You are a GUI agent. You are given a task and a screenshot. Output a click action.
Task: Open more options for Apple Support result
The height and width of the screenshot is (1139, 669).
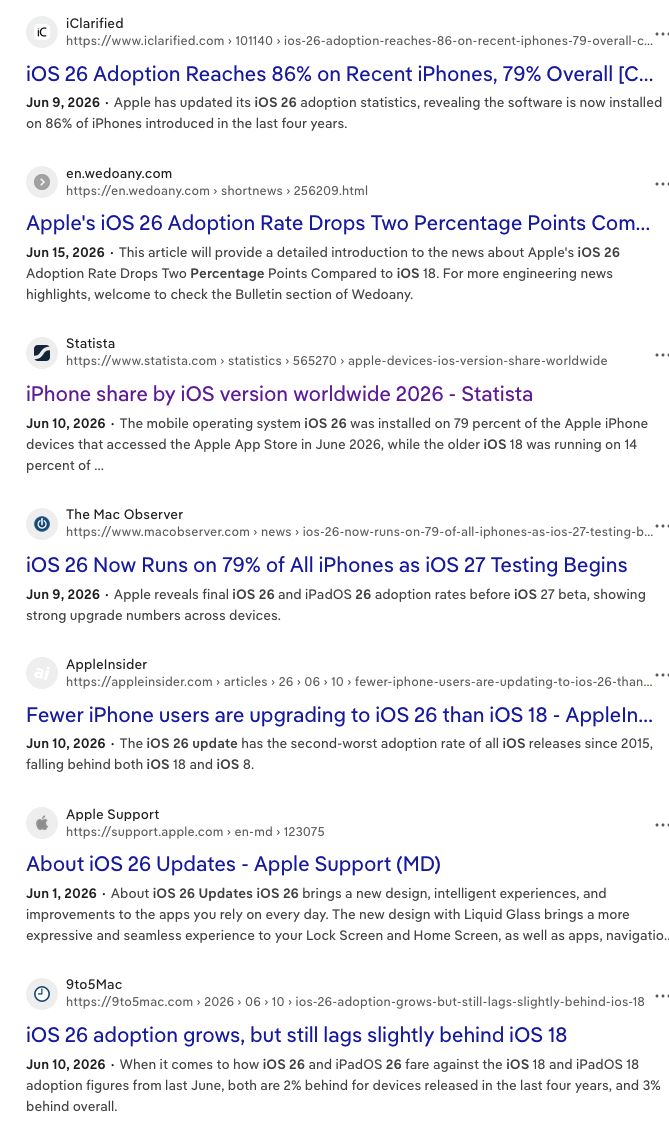pos(661,825)
